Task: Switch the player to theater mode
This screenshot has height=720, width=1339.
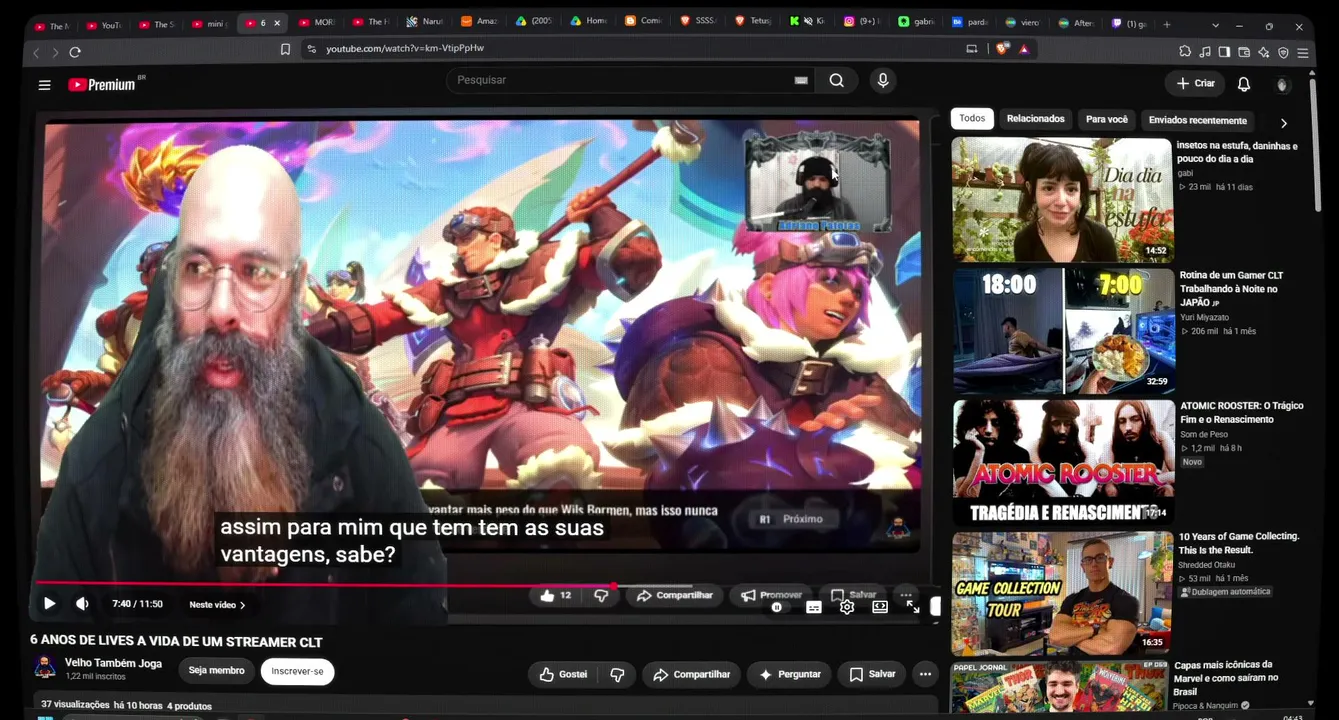Action: point(880,607)
